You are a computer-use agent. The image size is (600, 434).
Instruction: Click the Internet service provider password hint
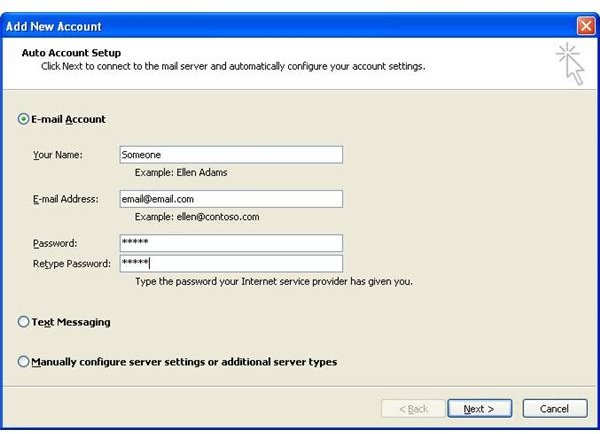pos(274,282)
